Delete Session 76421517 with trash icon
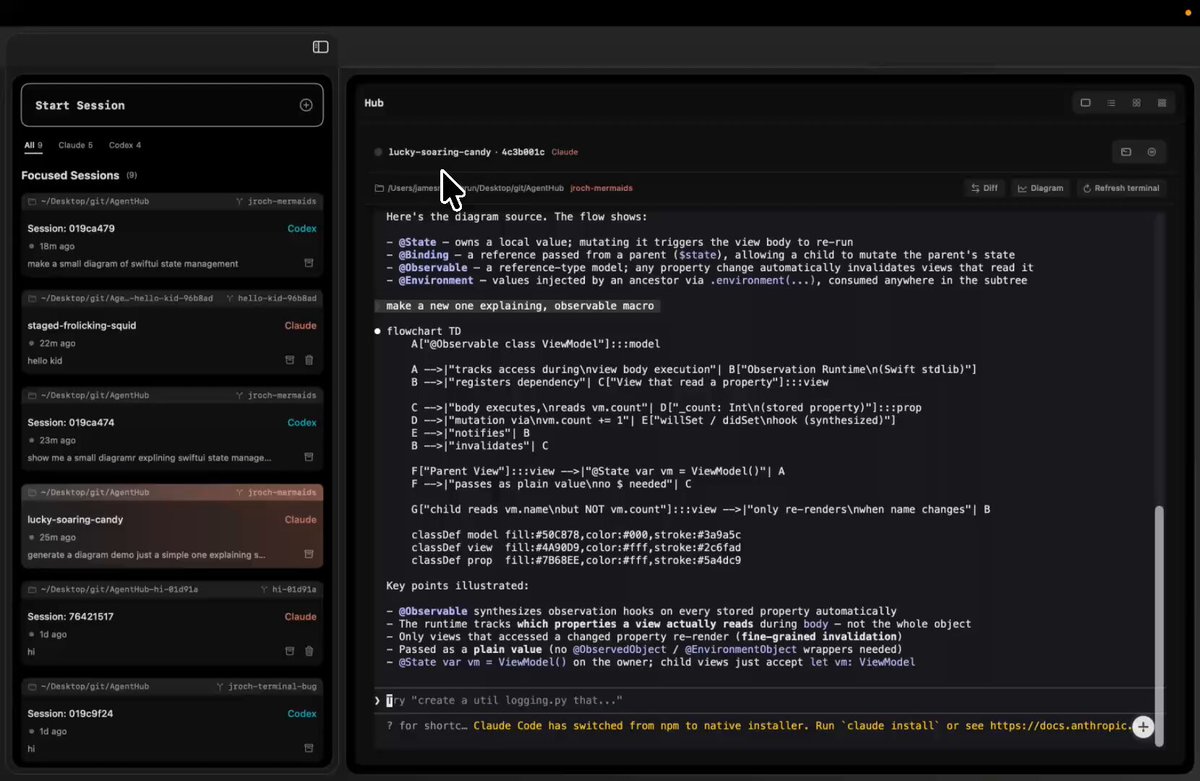 [309, 651]
